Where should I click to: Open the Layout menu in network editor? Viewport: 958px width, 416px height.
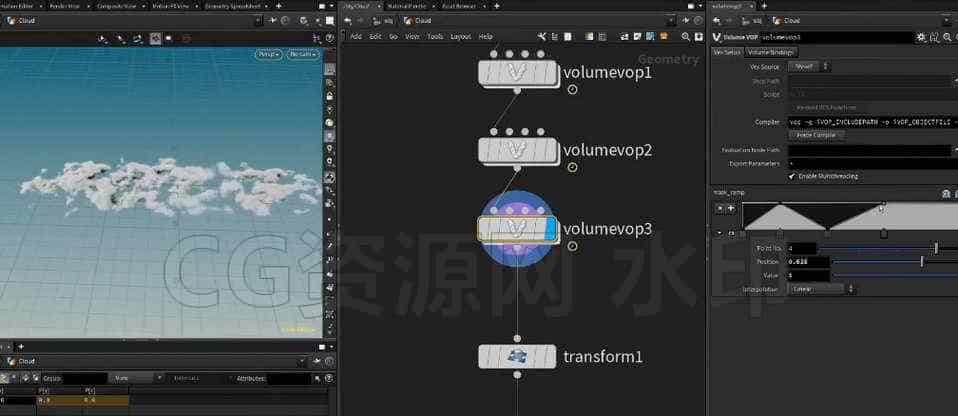pos(461,37)
